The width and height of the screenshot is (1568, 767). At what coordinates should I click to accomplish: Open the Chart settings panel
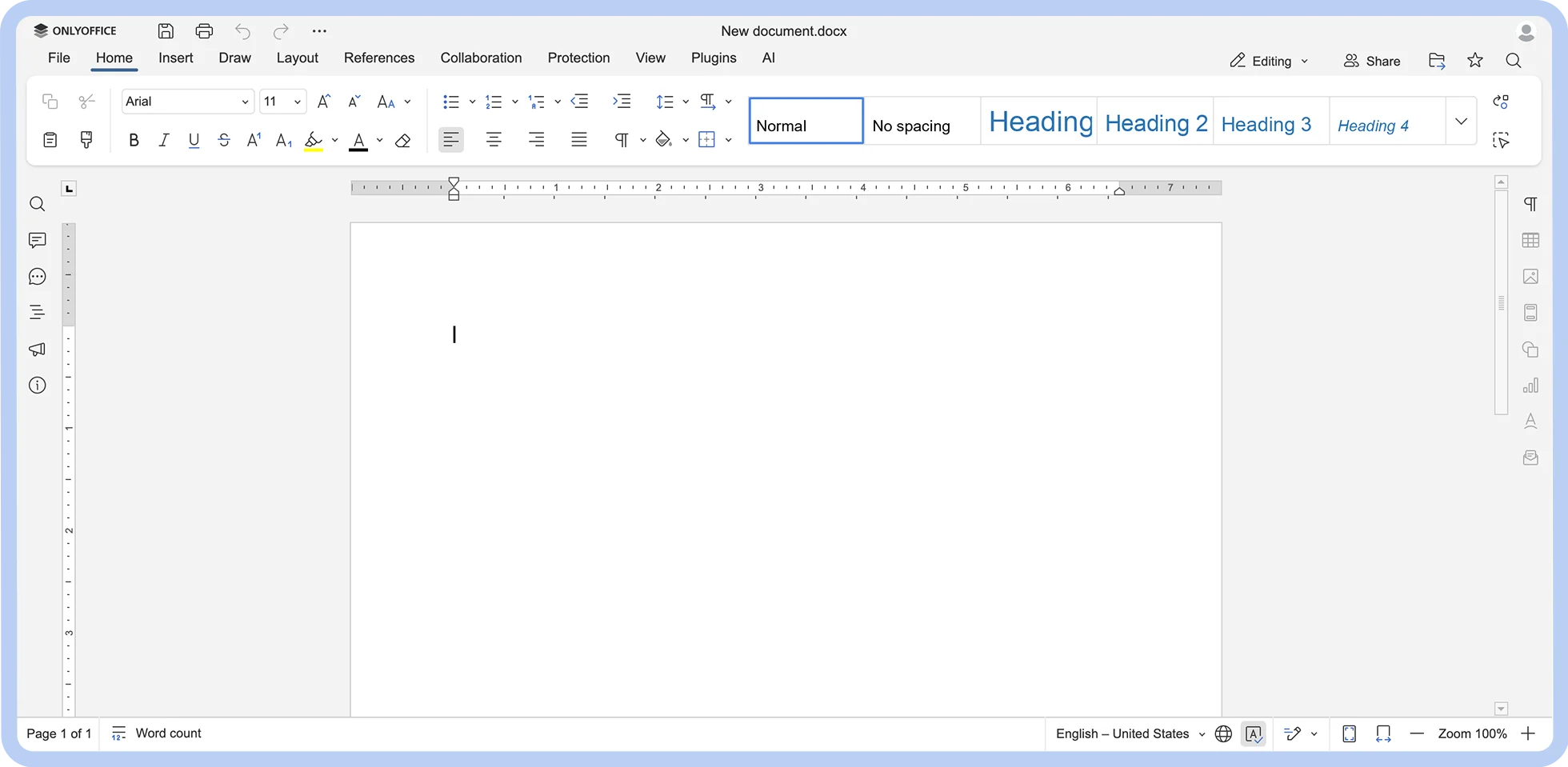tap(1530, 385)
